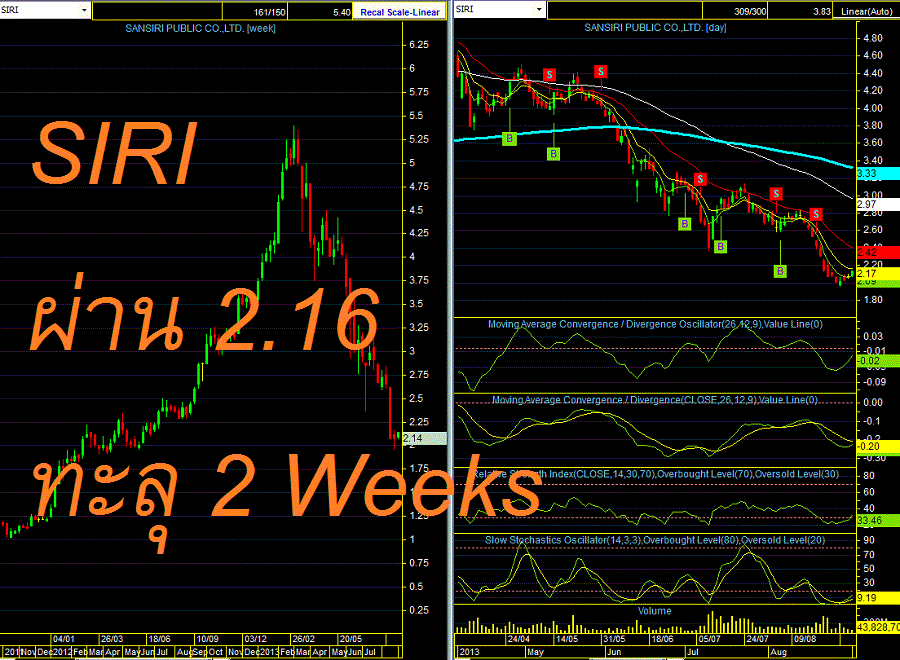Click the 09/08 date label on daily axis

(804, 639)
